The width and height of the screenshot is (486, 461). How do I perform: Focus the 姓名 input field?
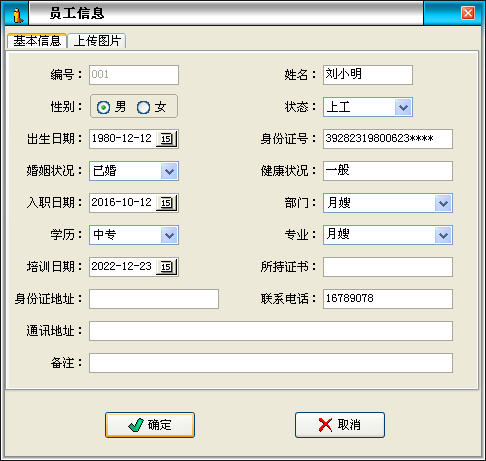click(368, 75)
